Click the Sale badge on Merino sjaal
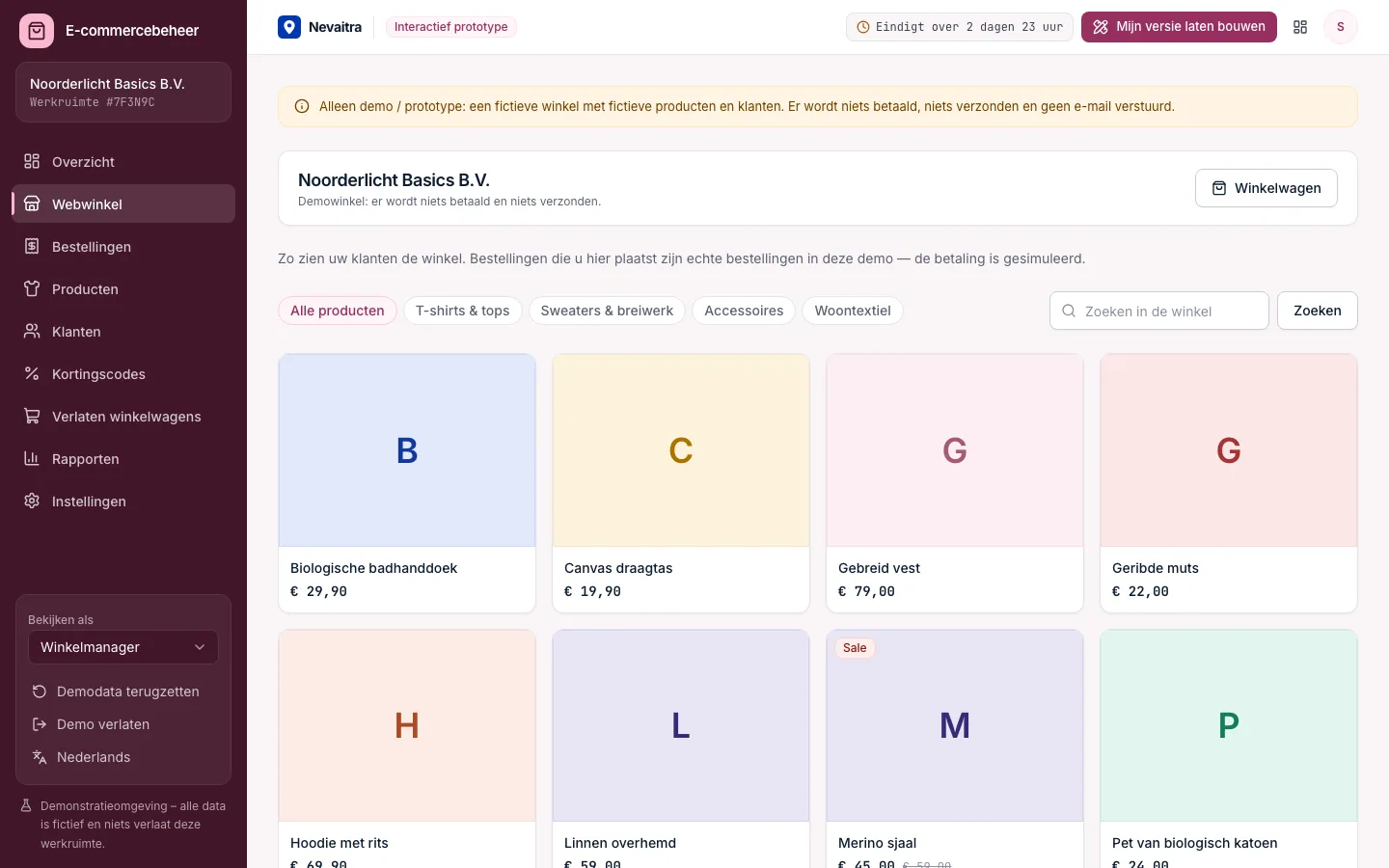Screen dimensions: 1389x868 (x=855, y=648)
